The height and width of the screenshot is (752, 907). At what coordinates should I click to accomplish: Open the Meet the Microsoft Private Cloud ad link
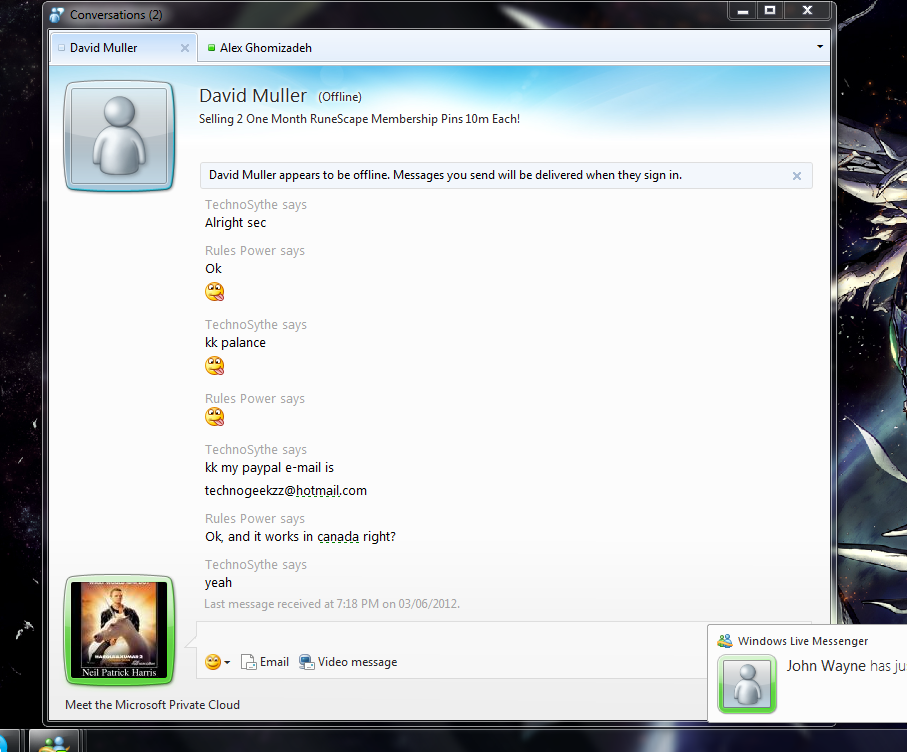tap(152, 705)
